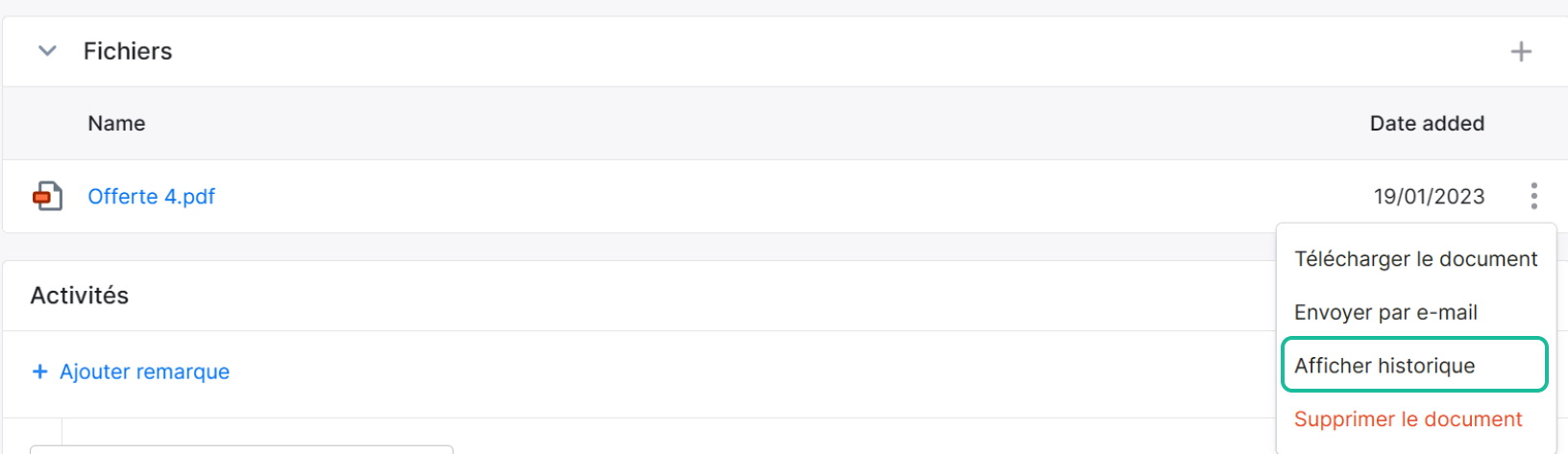This screenshot has width=1568, height=454.
Task: Focus the input box below Ajouter remarque
Action: [x=241, y=449]
